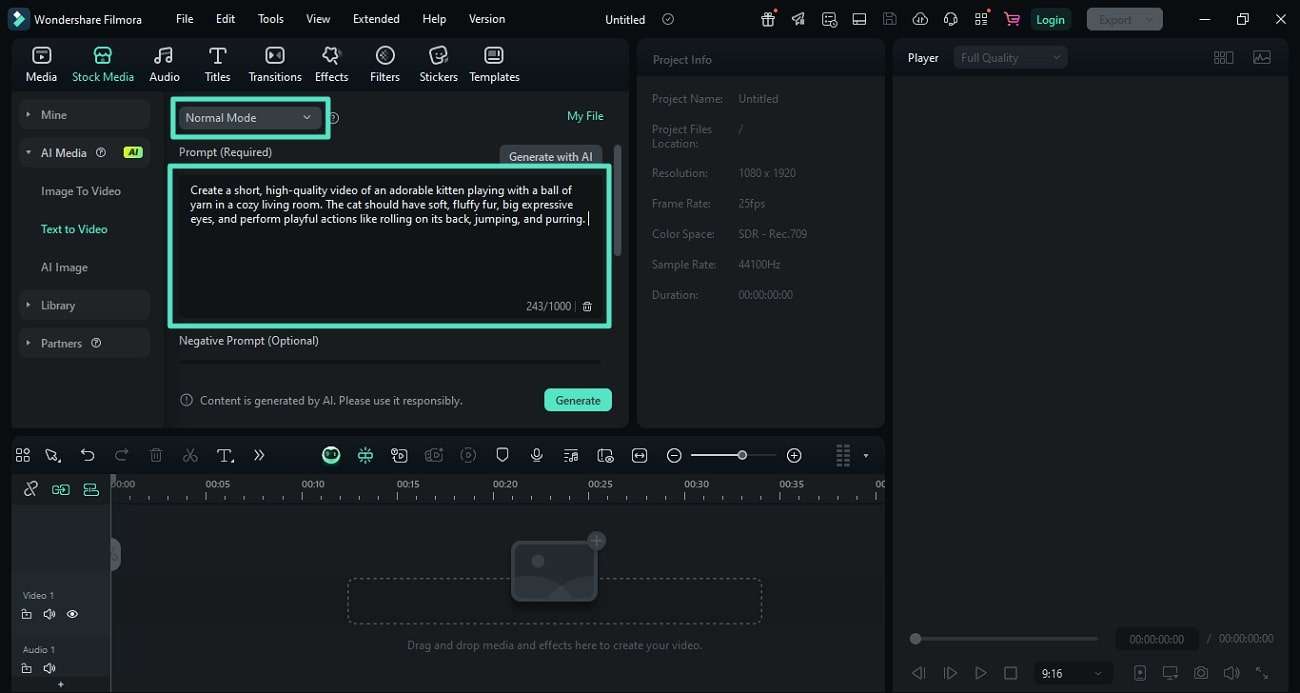Click the delete trash icon in timeline toolbar
This screenshot has width=1300, height=693.
click(x=156, y=455)
